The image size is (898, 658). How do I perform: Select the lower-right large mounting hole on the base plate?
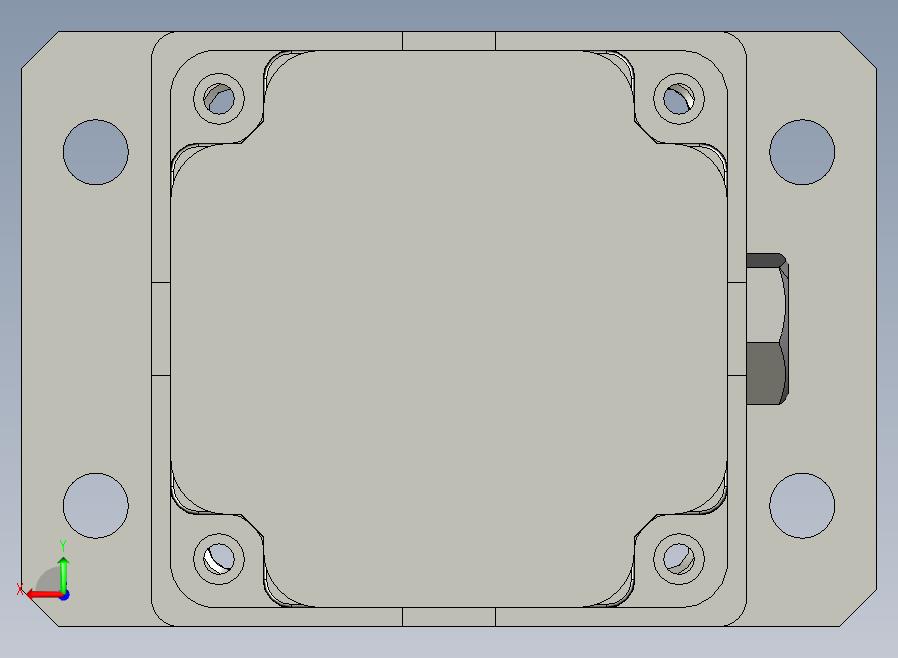[x=802, y=506]
